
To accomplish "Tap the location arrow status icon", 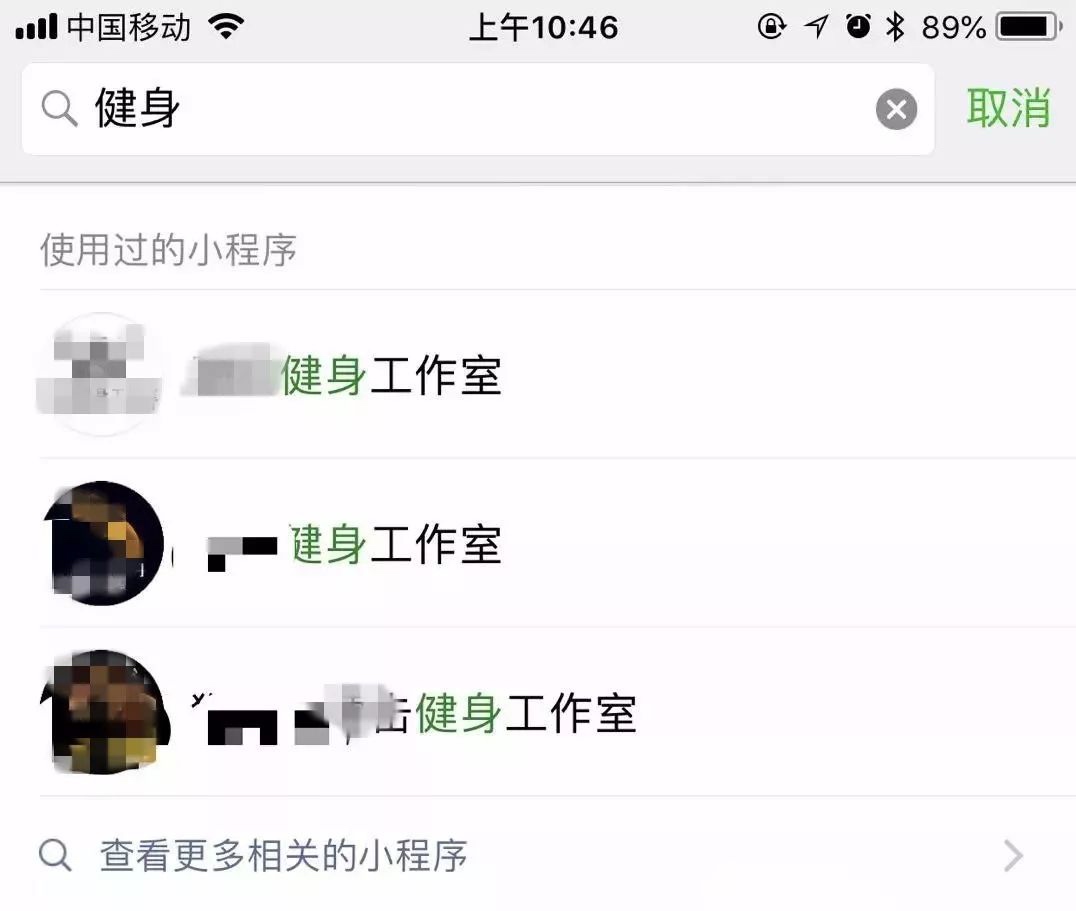I will [x=816, y=27].
